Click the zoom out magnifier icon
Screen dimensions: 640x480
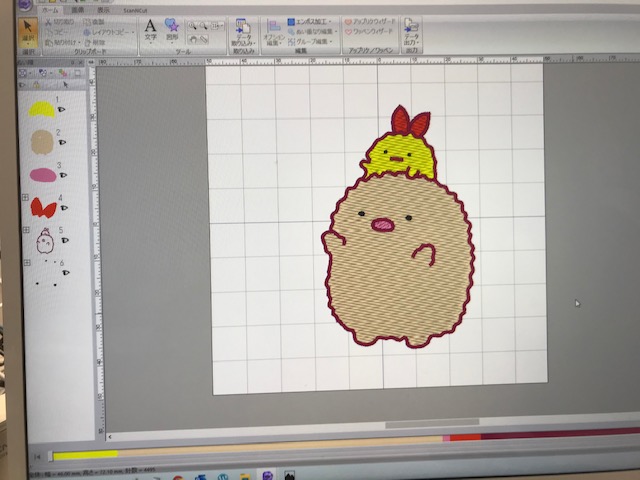click(x=204, y=26)
